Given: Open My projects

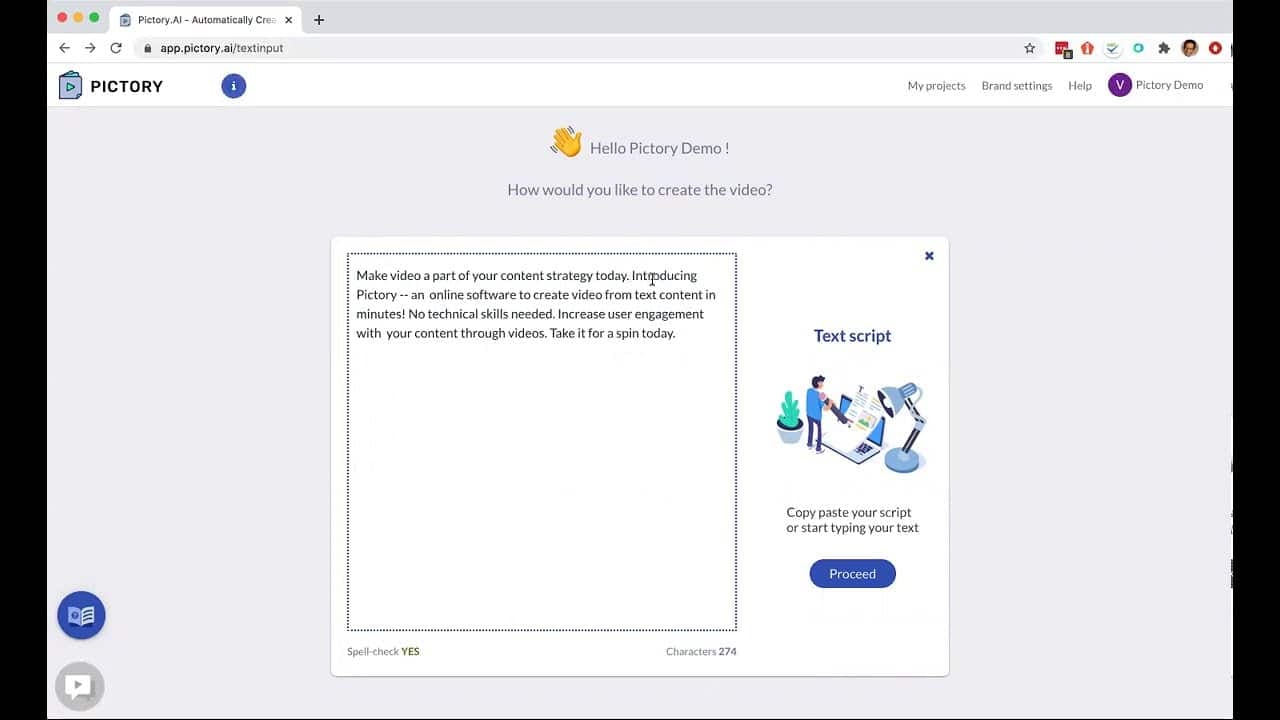Looking at the screenshot, I should [936, 86].
